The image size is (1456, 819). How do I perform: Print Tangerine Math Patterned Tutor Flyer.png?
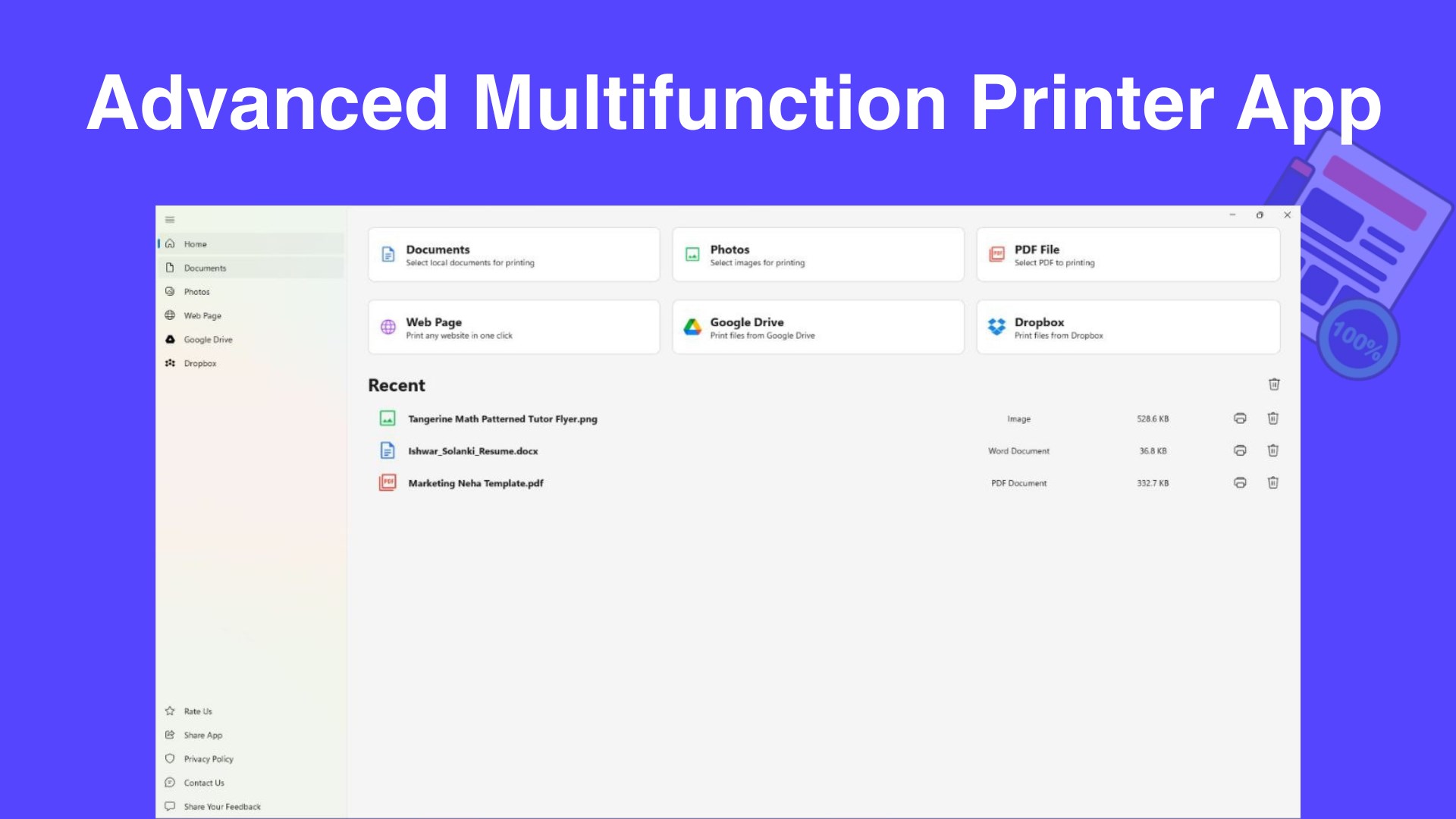(x=1241, y=418)
